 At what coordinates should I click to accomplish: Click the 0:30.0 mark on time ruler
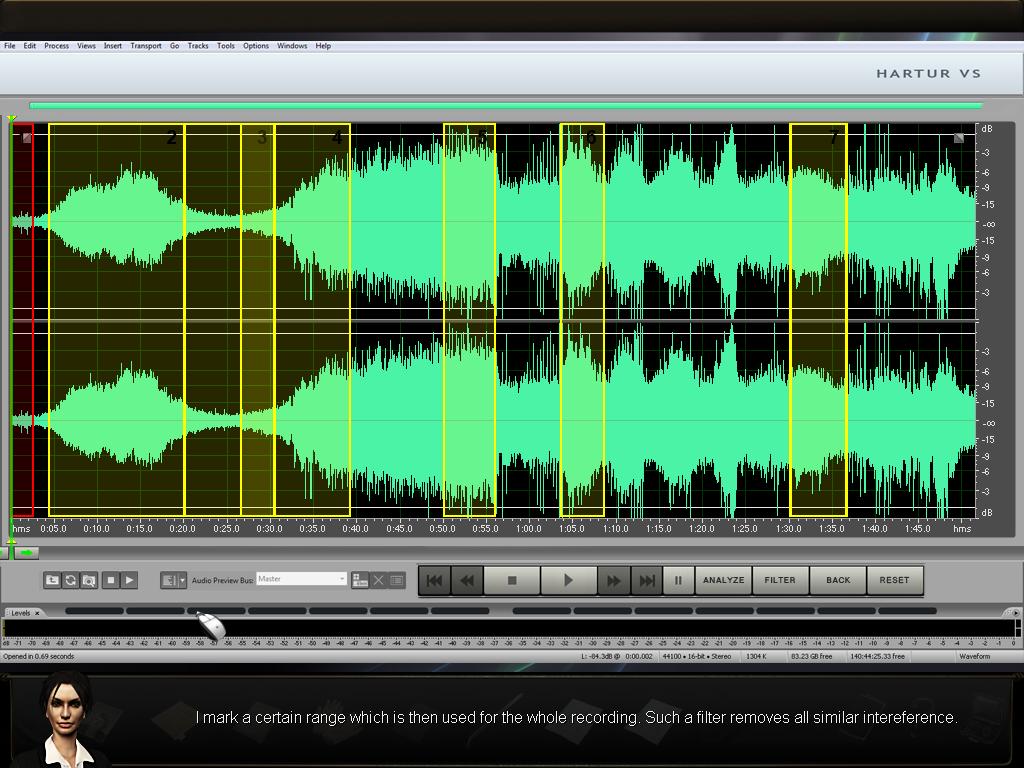269,528
